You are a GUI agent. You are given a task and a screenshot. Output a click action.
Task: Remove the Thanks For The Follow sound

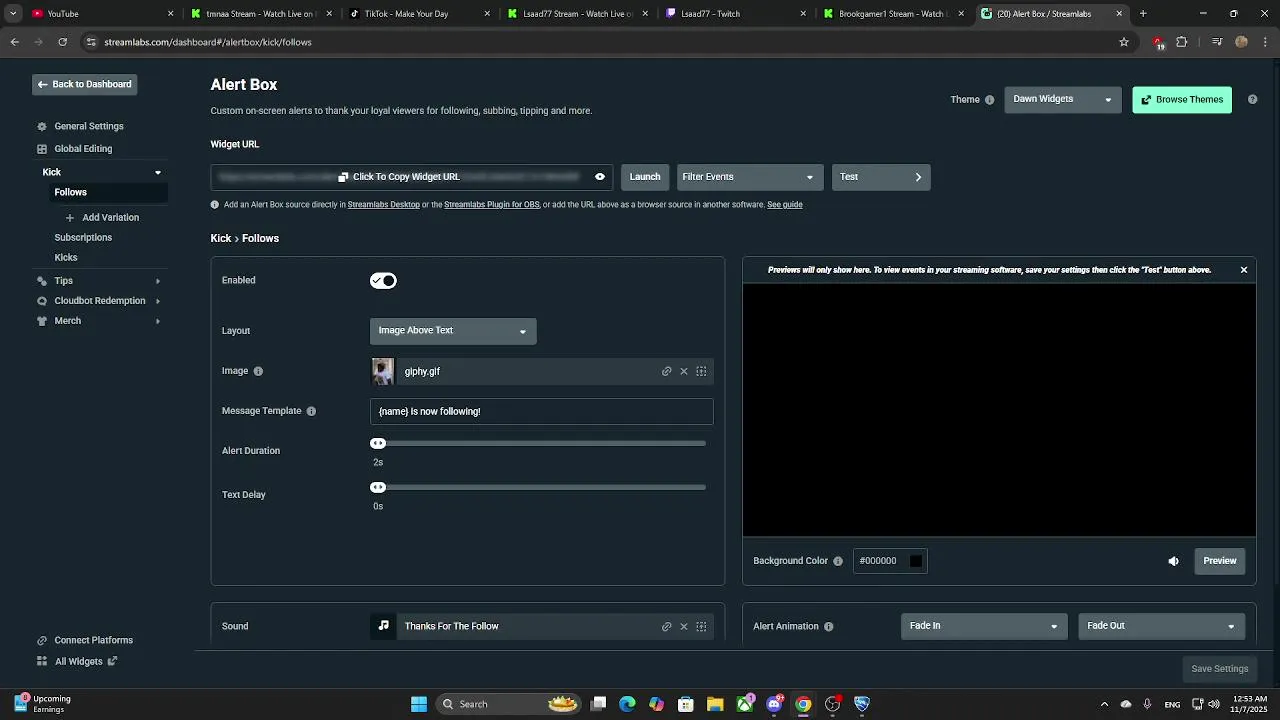(x=684, y=627)
